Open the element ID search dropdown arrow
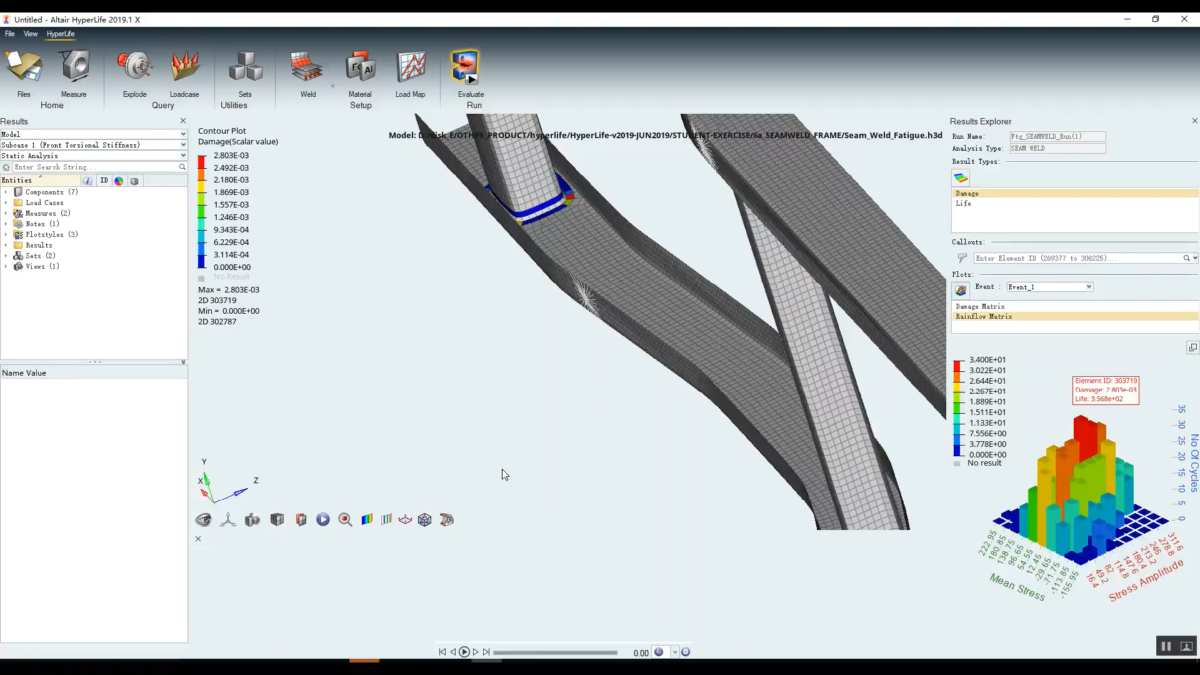 1195,258
